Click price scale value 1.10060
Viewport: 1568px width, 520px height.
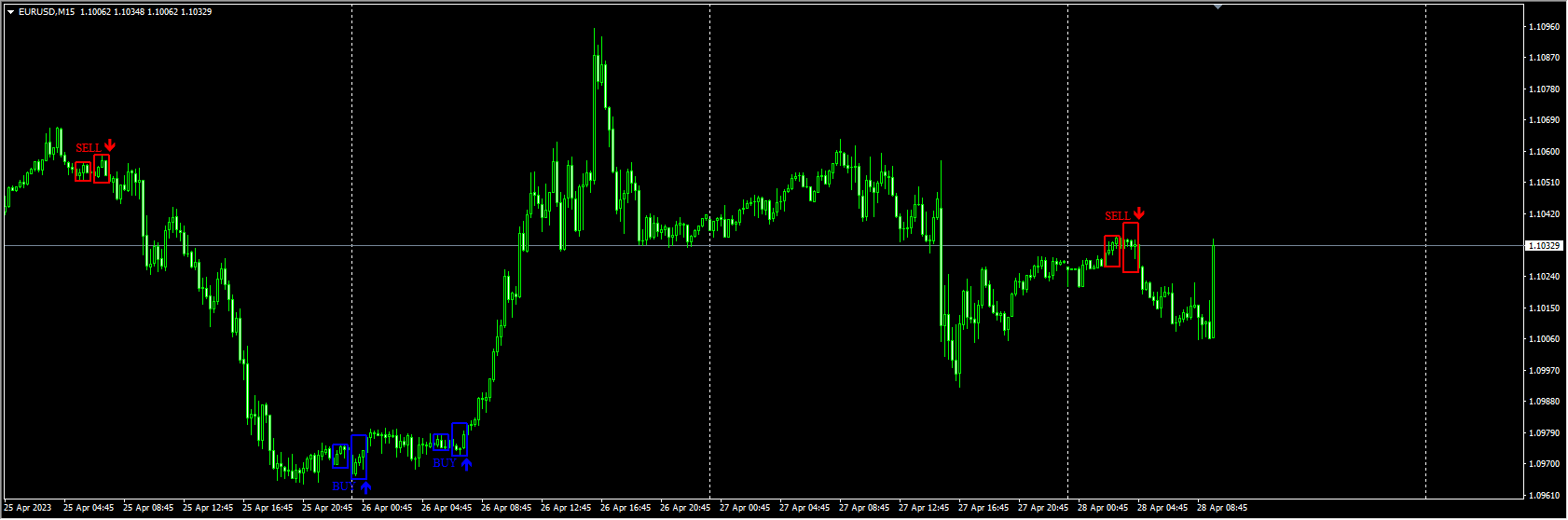[x=1545, y=339]
